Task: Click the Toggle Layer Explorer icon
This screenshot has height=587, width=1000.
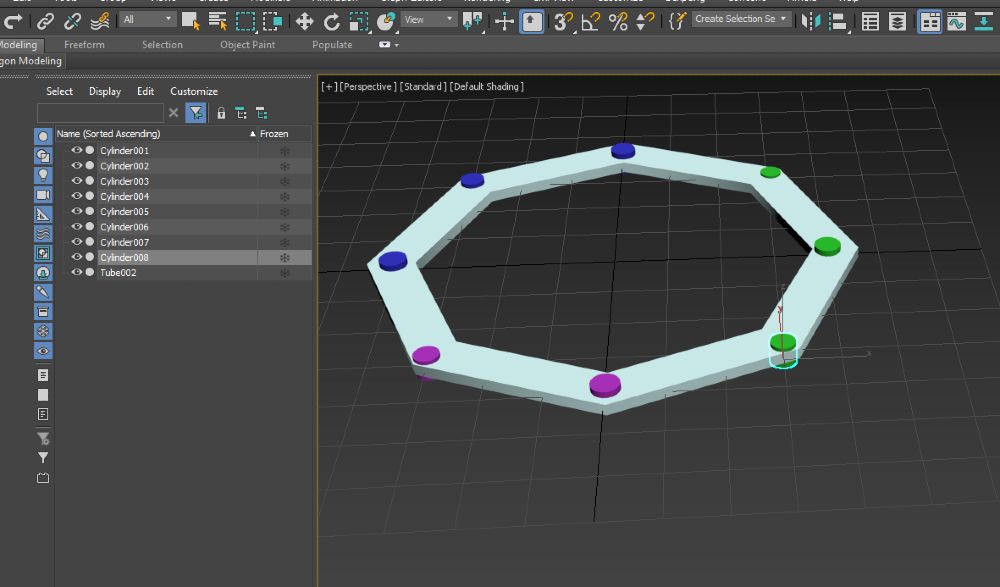Action: pyautogui.click(x=897, y=22)
